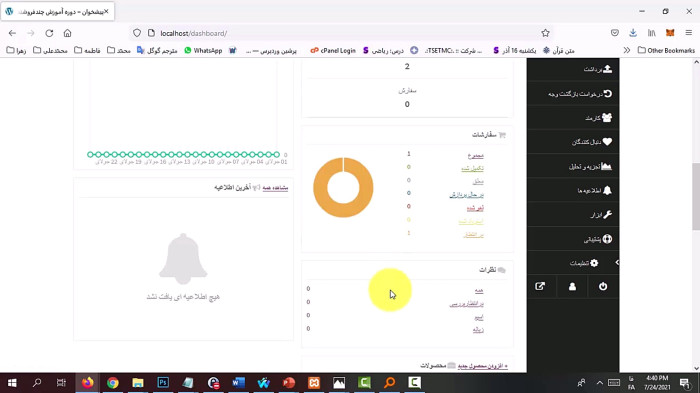Open File Explorer from the taskbar

(x=138, y=383)
